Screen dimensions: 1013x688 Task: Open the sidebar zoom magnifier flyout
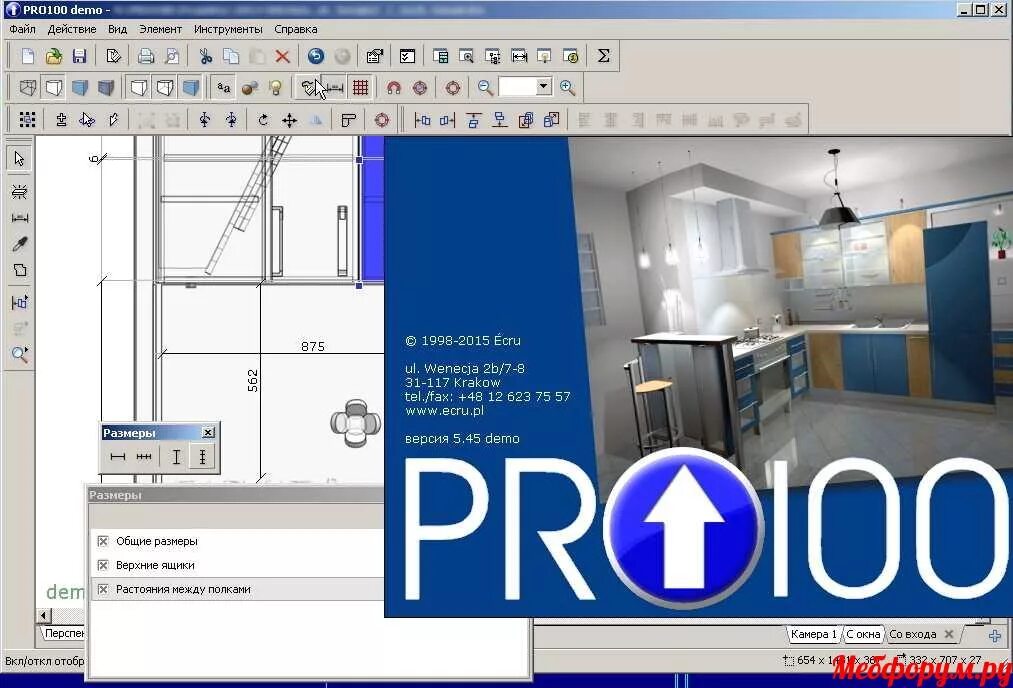[x=19, y=354]
